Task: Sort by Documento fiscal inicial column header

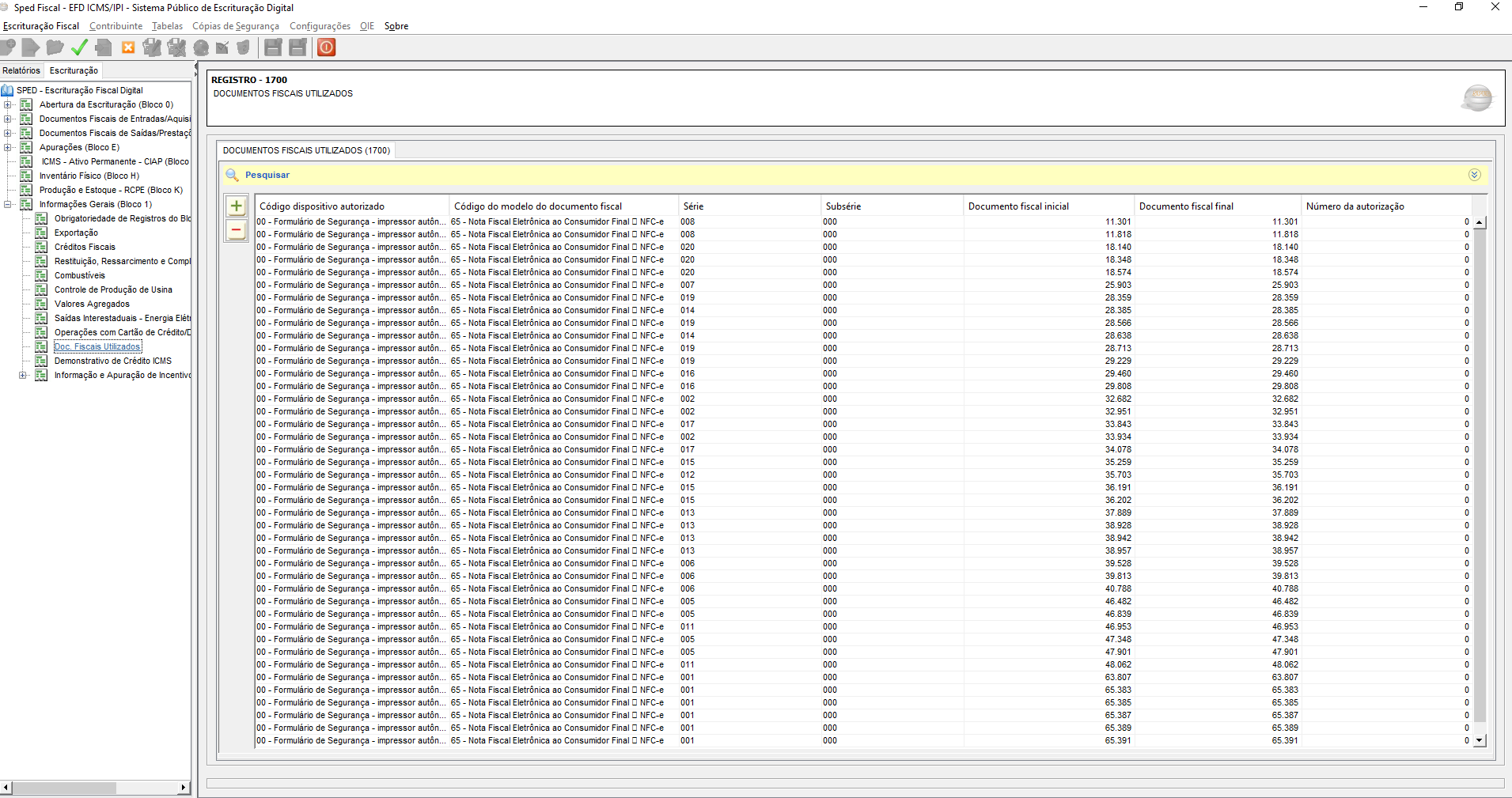Action: (1018, 206)
